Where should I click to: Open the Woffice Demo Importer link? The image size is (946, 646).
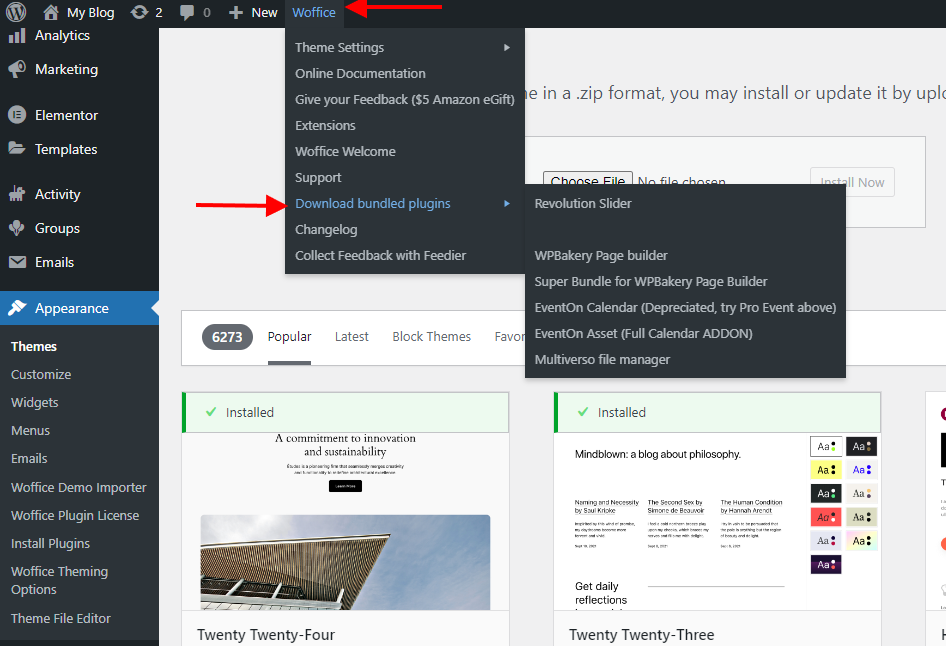coord(79,488)
